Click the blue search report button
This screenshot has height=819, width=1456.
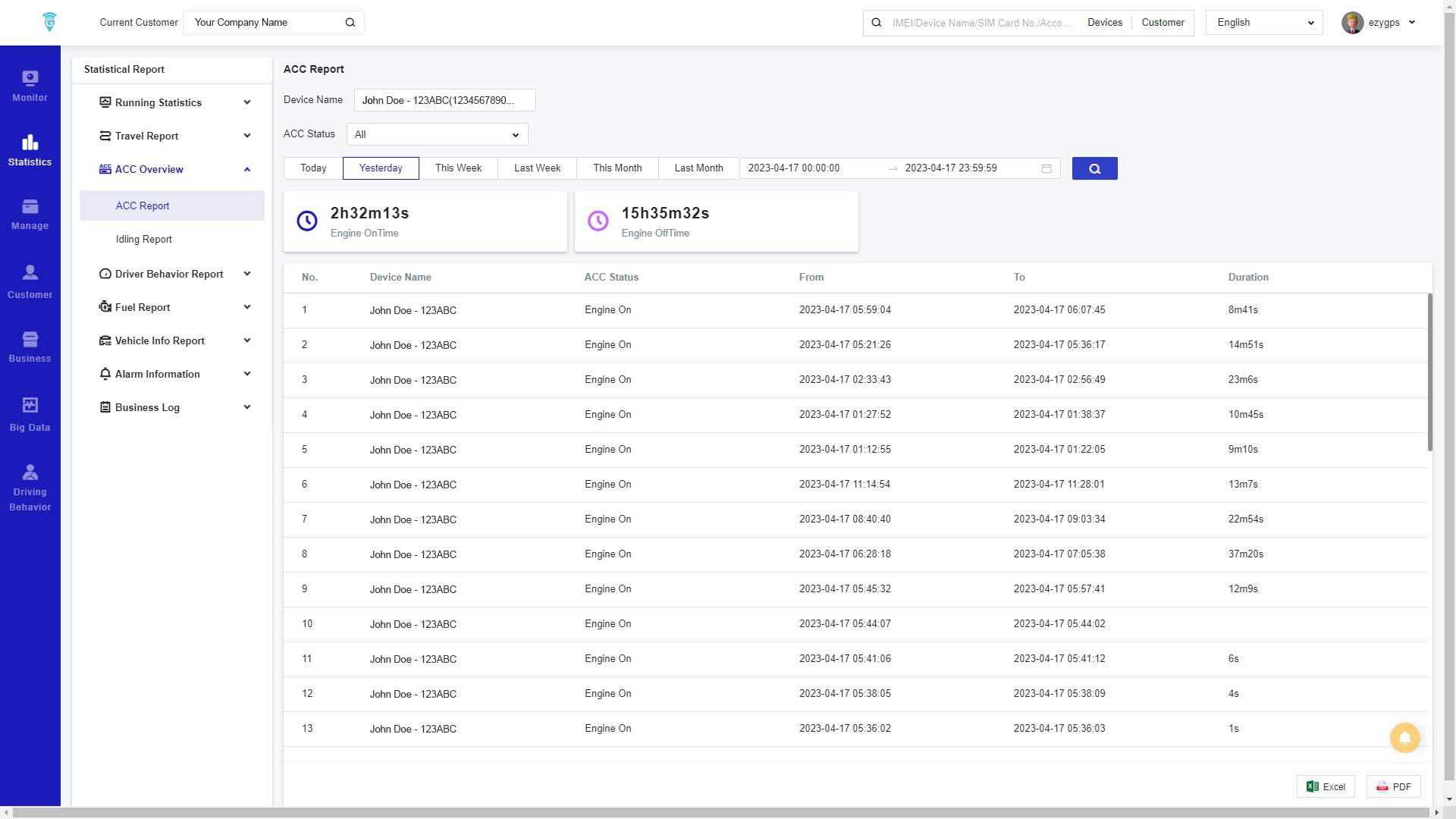point(1094,168)
